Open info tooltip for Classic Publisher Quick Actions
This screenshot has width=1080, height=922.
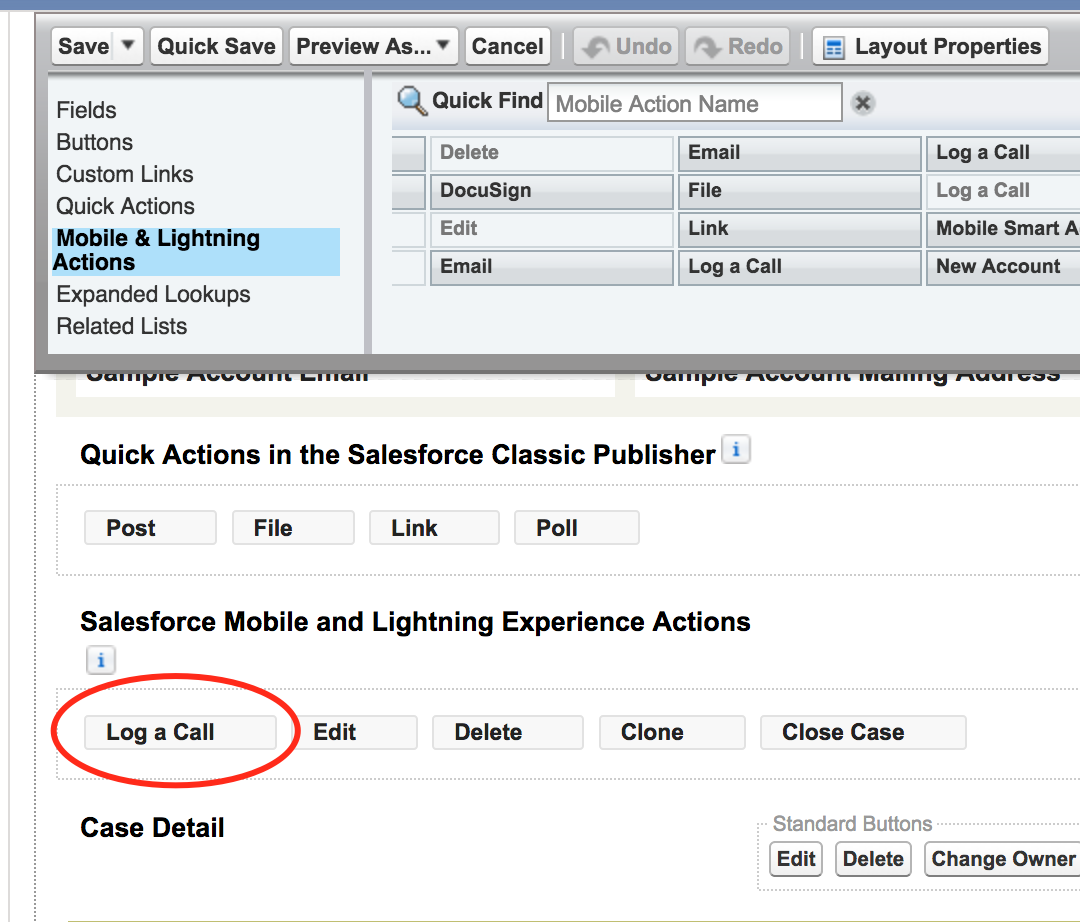(736, 450)
